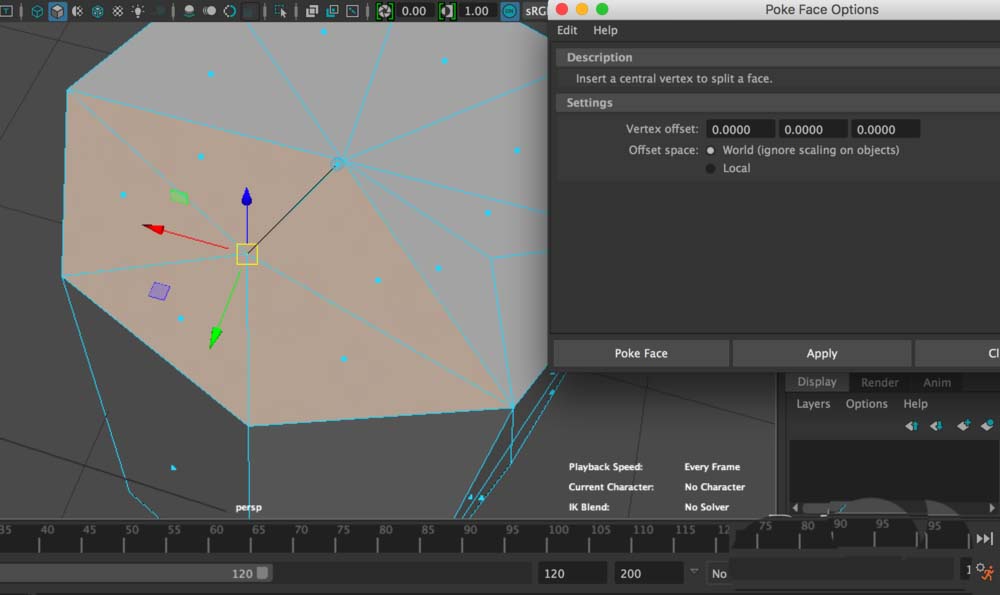The width and height of the screenshot is (1000, 595).
Task: Toggle X-ray display icon
Action: point(312,11)
